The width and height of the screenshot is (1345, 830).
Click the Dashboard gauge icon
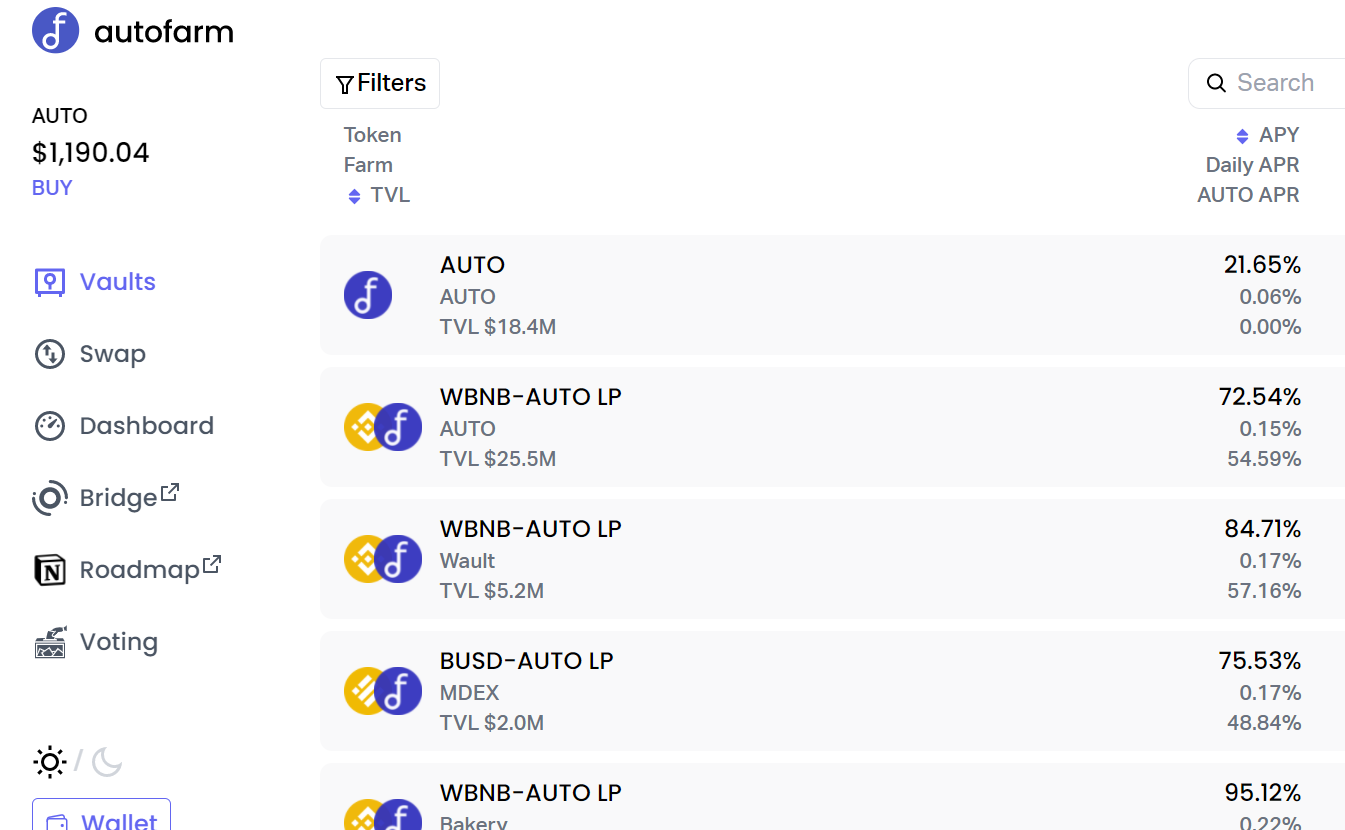[50, 426]
